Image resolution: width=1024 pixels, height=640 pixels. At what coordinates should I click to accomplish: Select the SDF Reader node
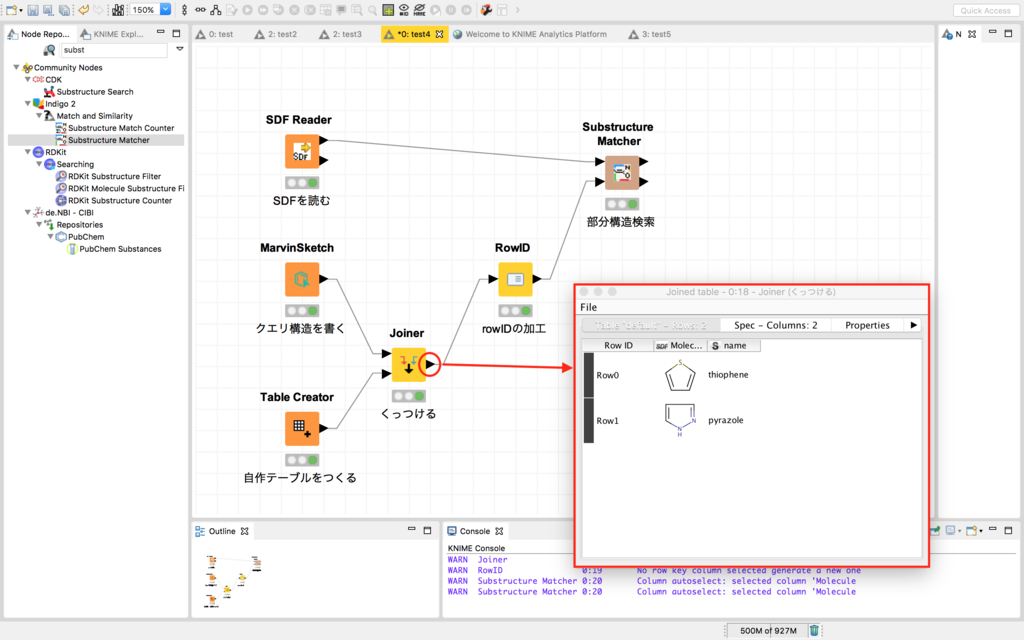tap(301, 152)
